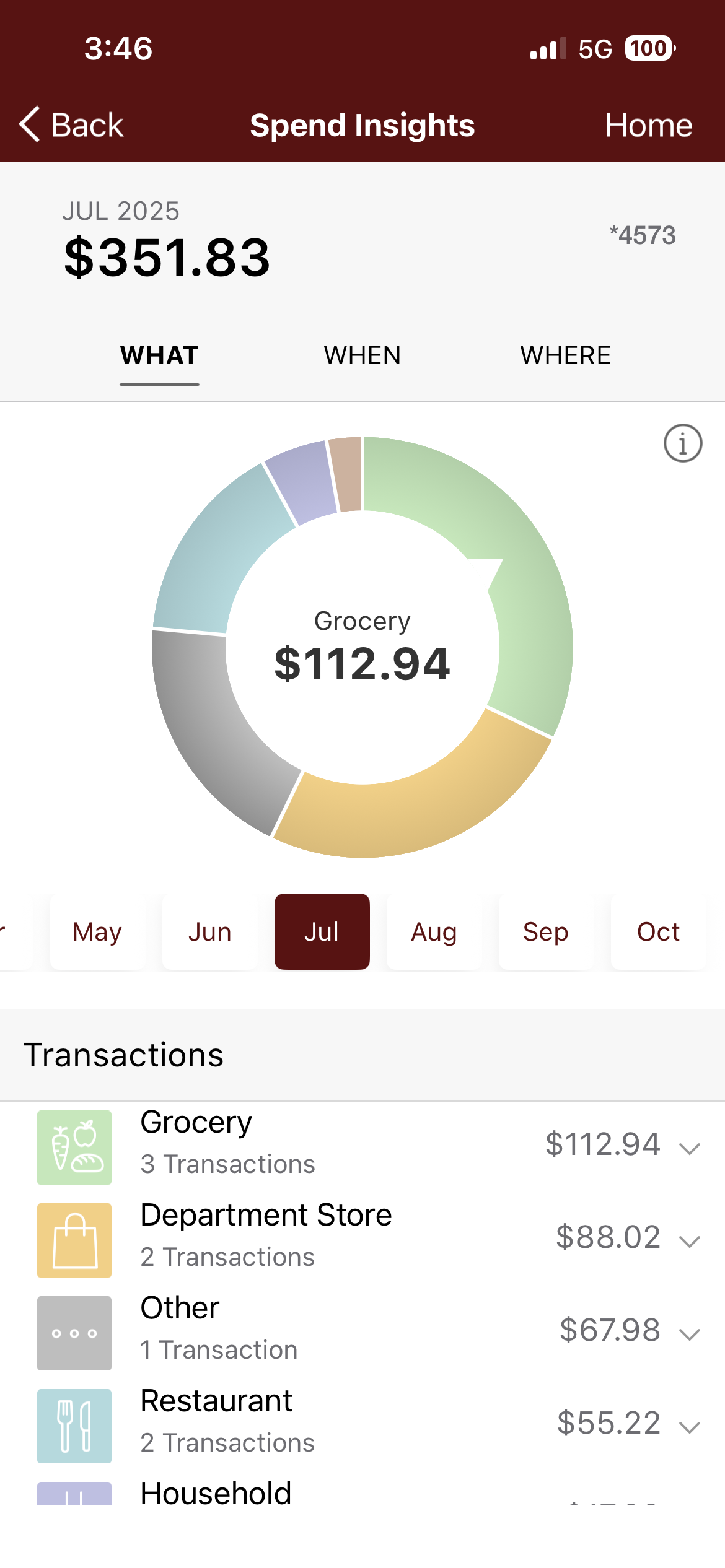This screenshot has width=725, height=1568.
Task: Expand the Restaurant transactions chevron
Action: tap(689, 1427)
